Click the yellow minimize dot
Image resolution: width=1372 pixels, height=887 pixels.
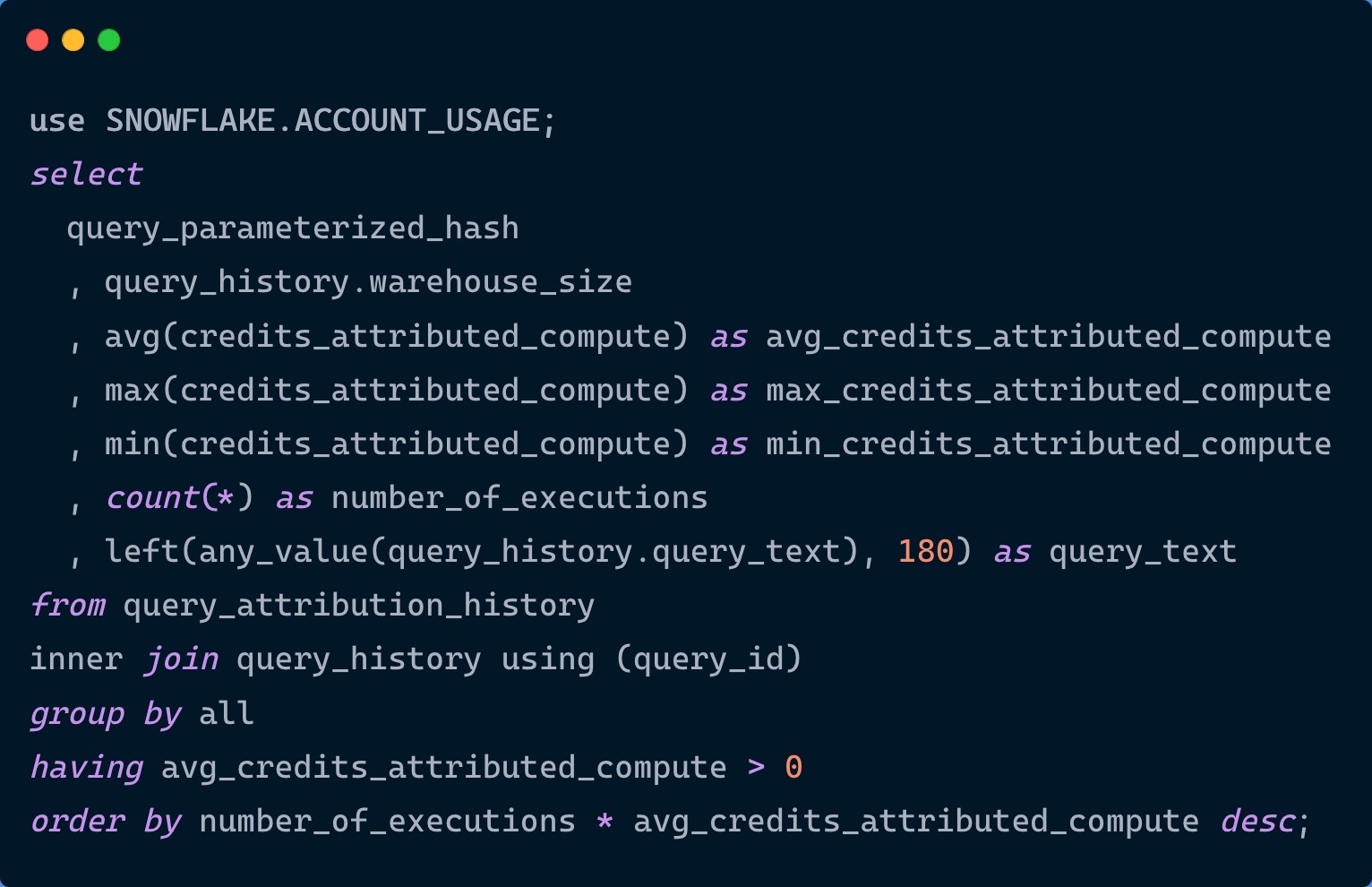[x=73, y=40]
